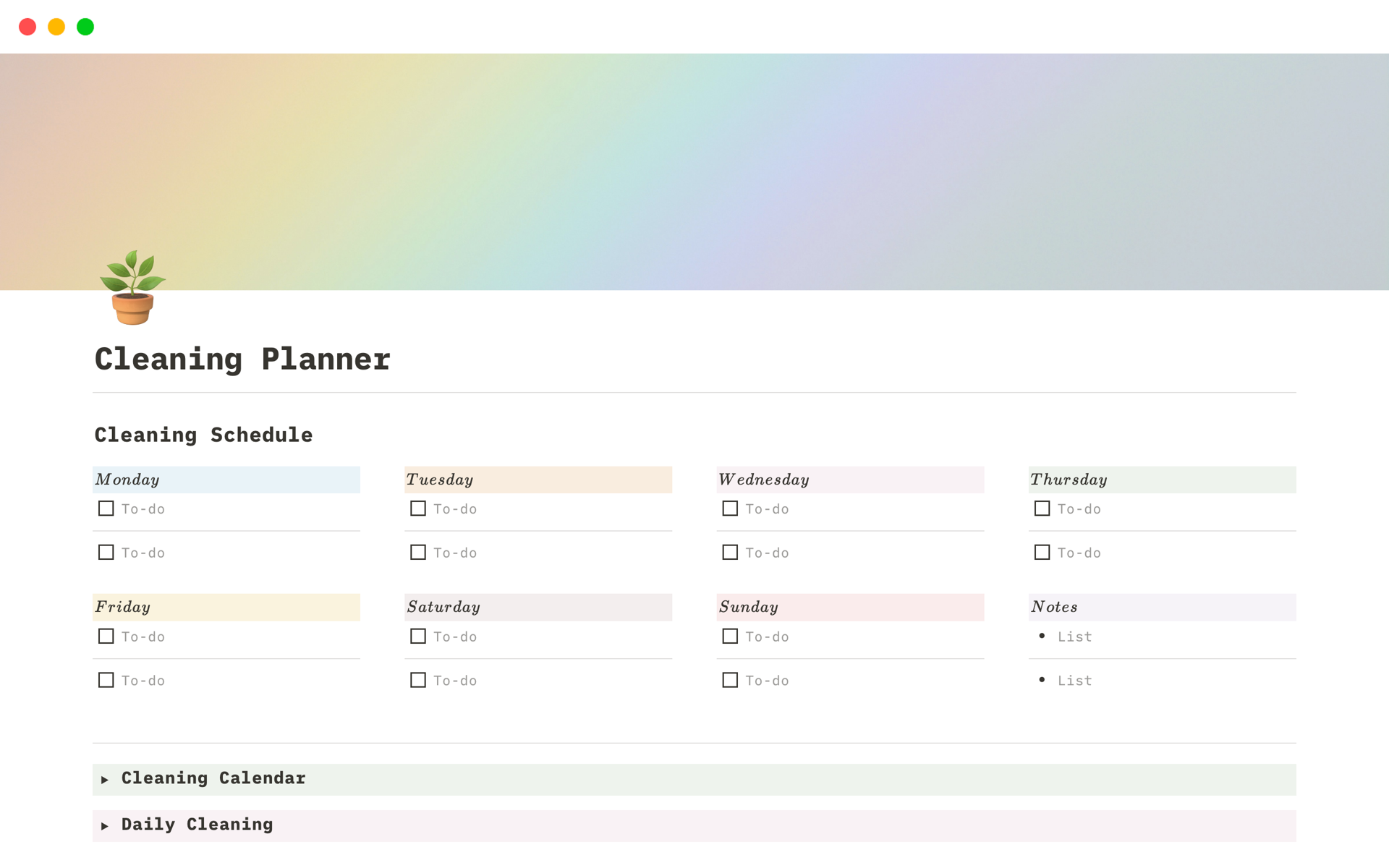Tick the first Sunday to-do checkbox

point(730,637)
